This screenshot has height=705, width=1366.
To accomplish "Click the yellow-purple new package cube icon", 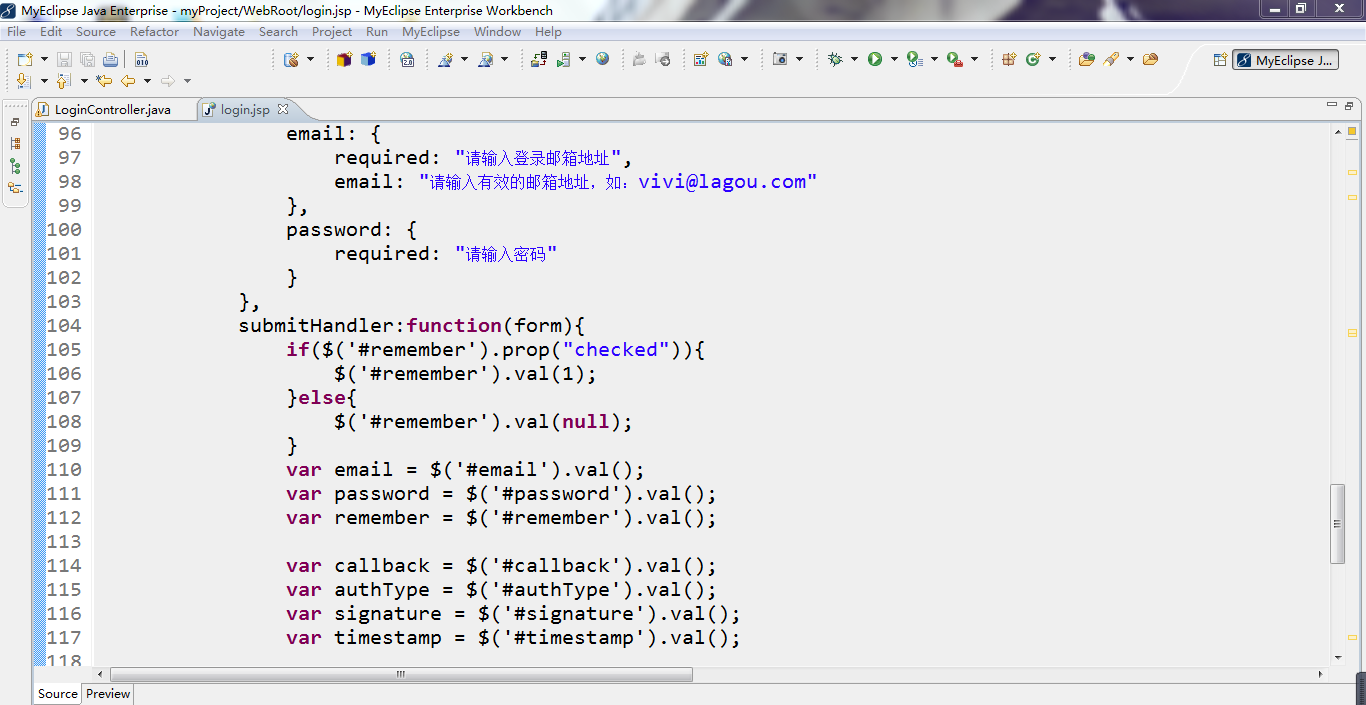I will tap(344, 60).
